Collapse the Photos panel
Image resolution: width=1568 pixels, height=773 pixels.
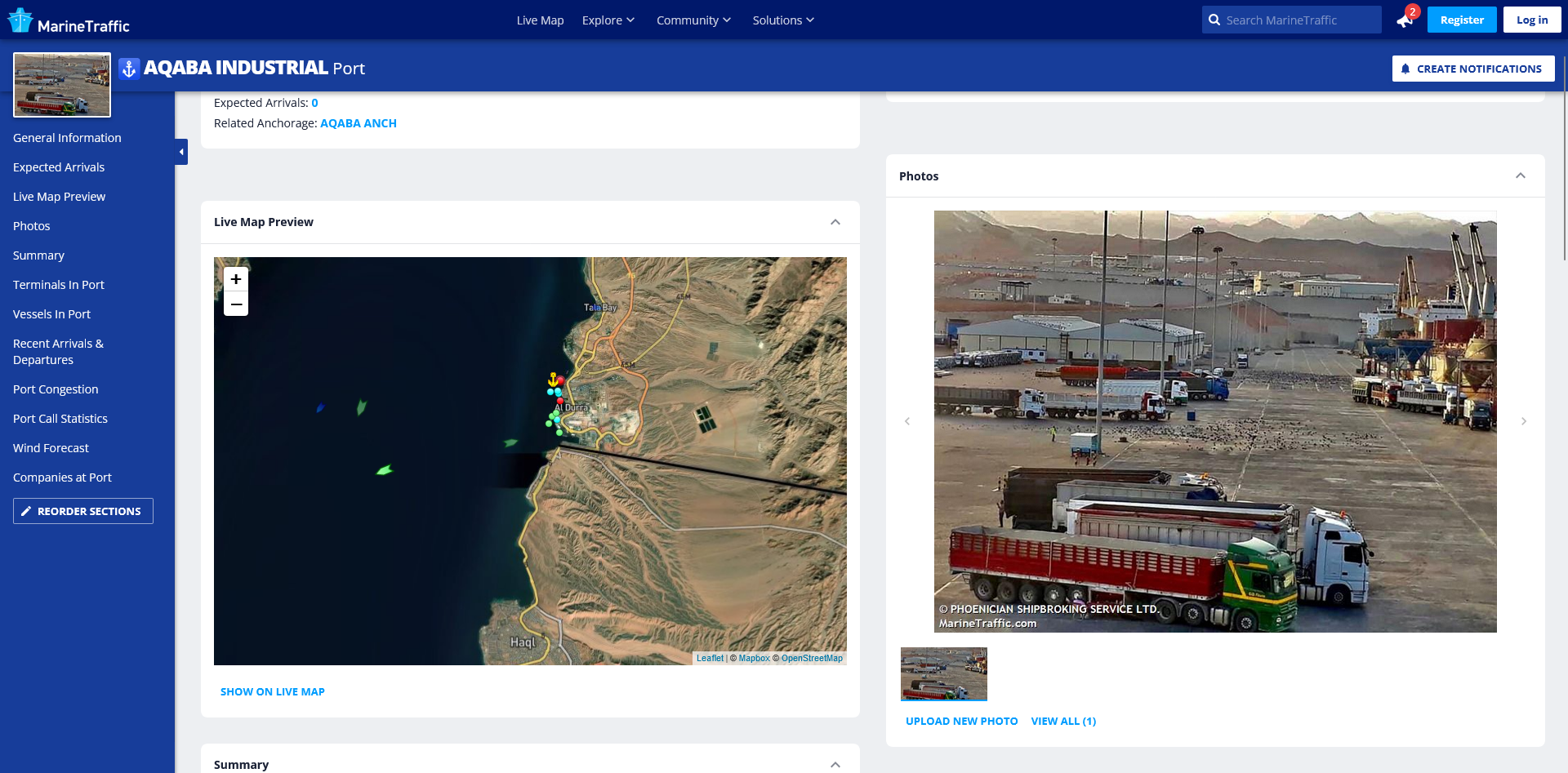pyautogui.click(x=1521, y=175)
